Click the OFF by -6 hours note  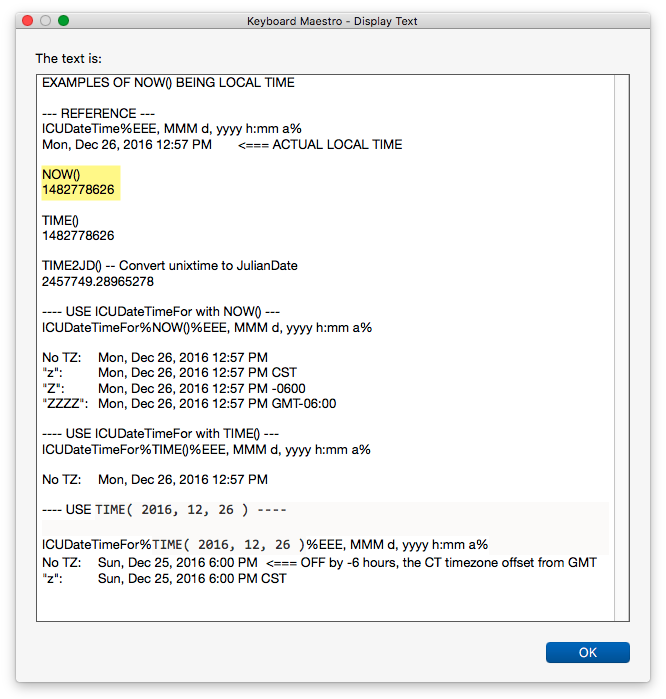click(x=431, y=563)
